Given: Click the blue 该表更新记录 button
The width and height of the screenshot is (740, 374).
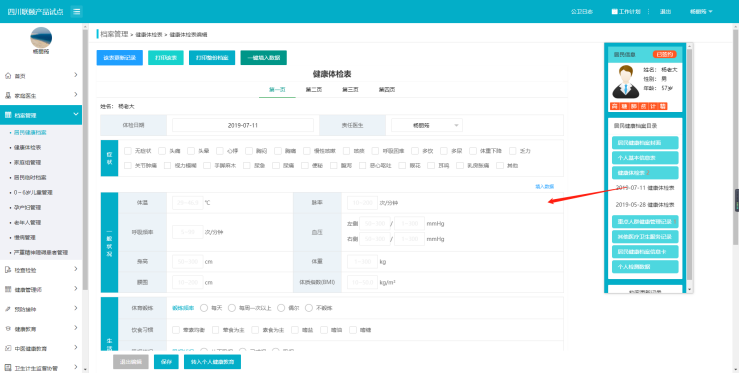Looking at the screenshot, I should pyautogui.click(x=119, y=58).
